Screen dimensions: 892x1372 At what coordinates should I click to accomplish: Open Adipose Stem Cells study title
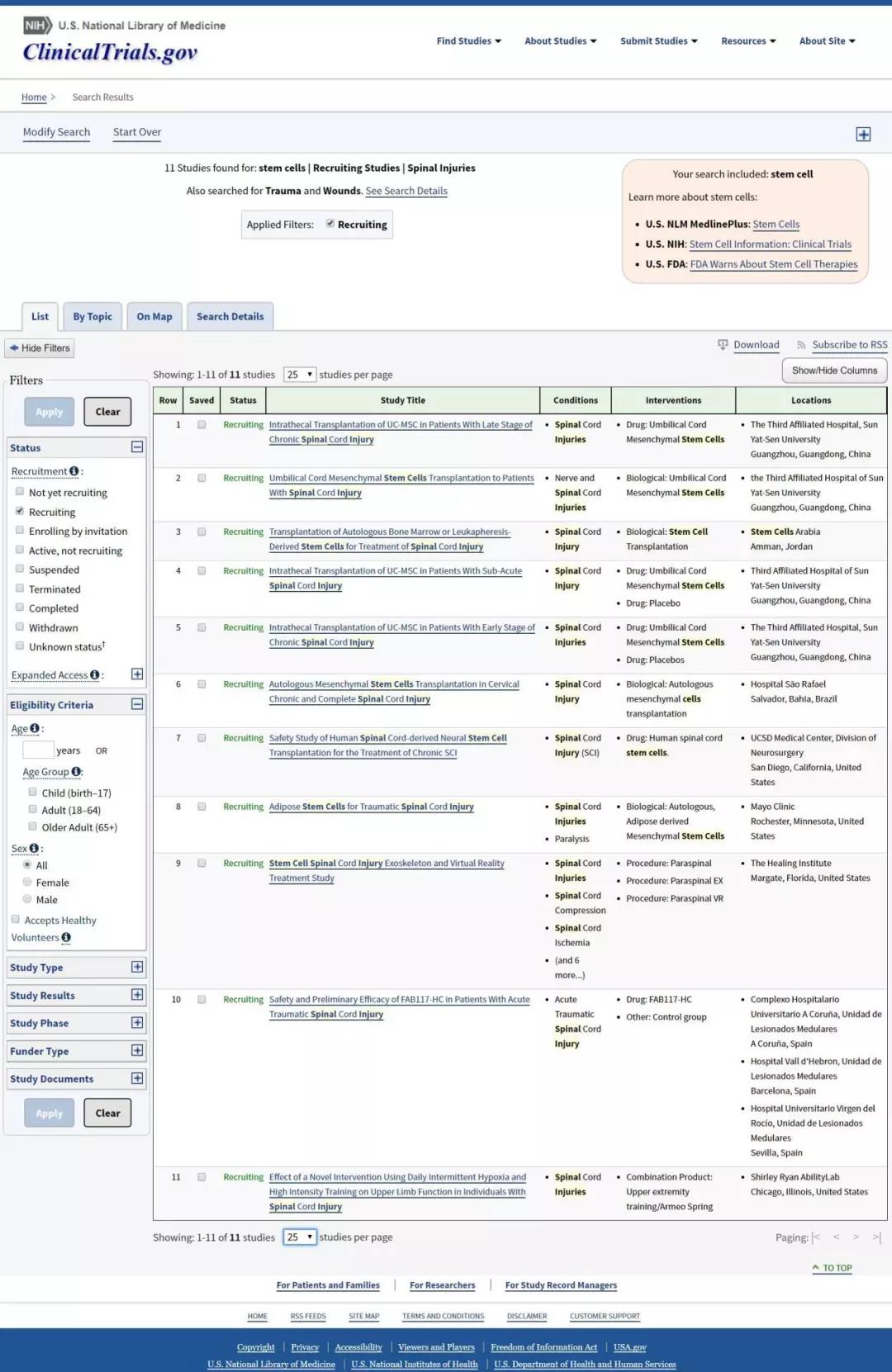point(372,807)
